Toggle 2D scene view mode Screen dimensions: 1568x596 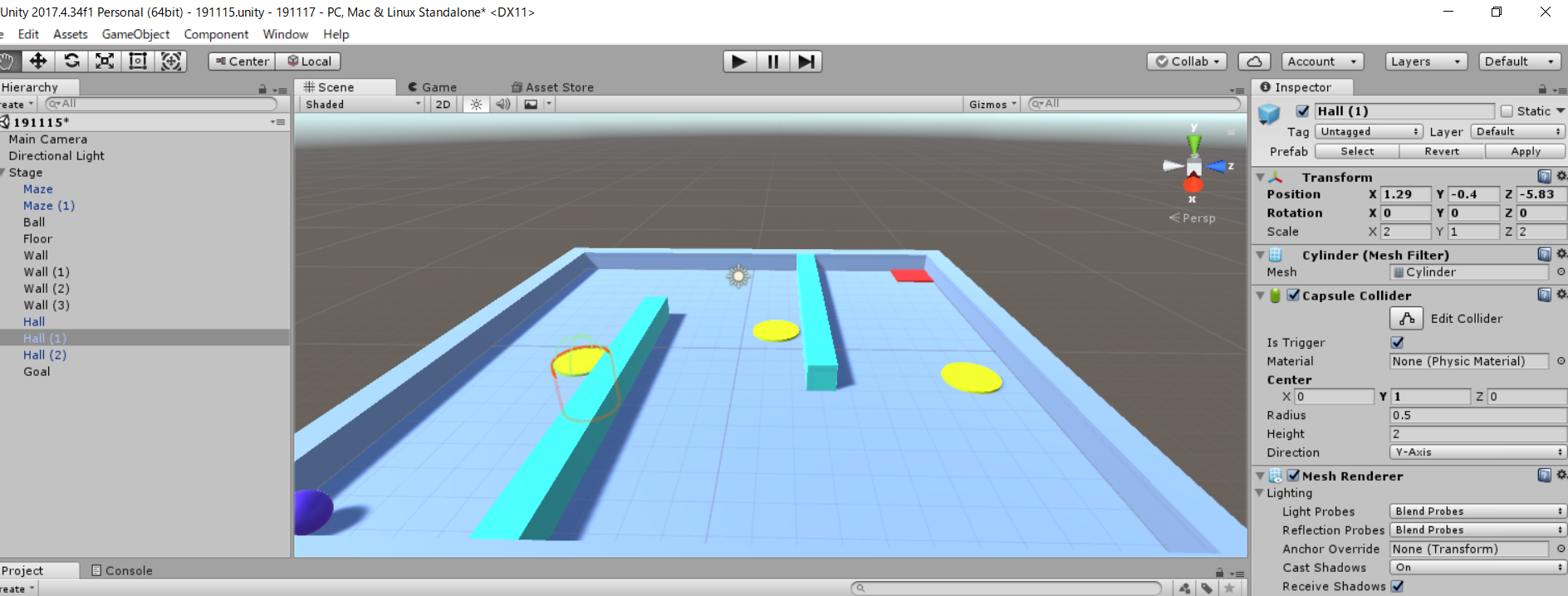pyautogui.click(x=443, y=105)
